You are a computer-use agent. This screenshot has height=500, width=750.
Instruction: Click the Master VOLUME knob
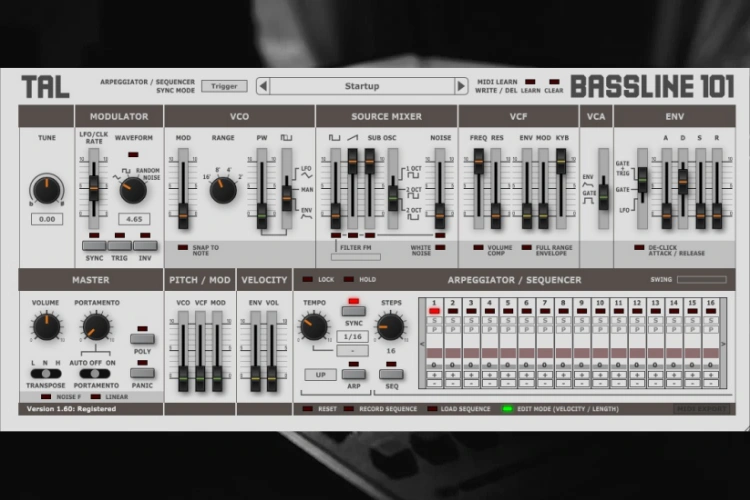46,326
